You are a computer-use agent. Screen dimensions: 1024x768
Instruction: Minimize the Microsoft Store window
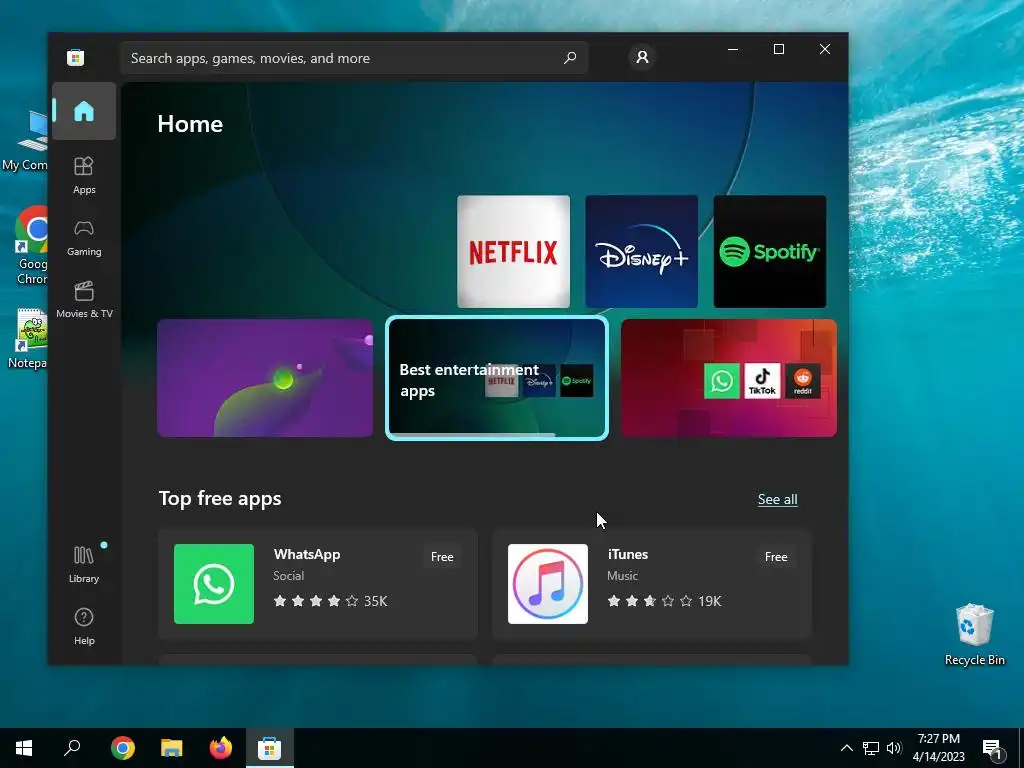733,50
